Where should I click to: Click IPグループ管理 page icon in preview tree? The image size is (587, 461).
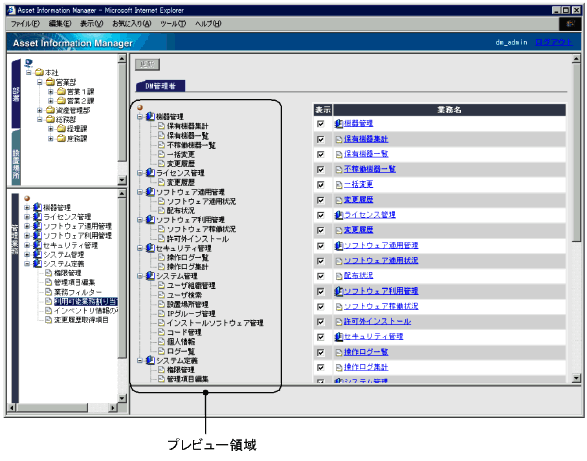[161, 313]
